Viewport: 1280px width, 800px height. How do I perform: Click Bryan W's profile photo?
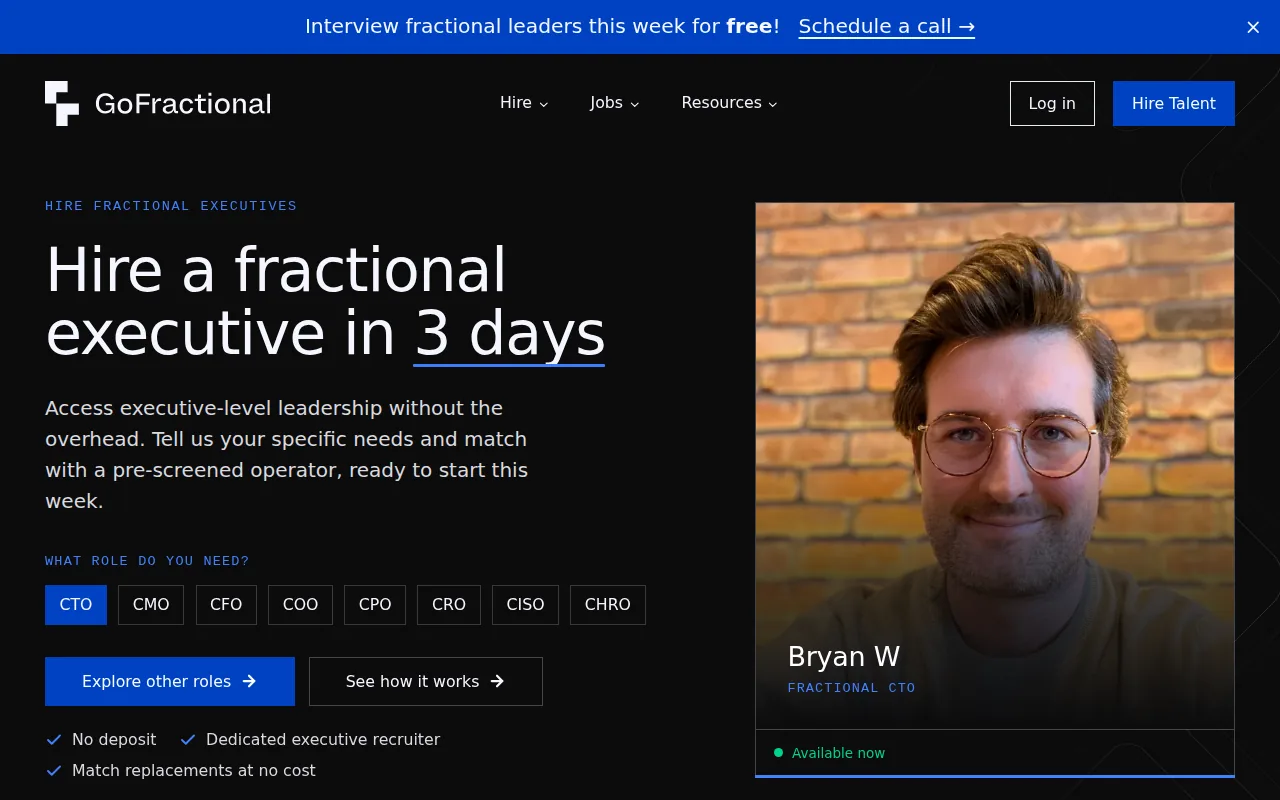tap(995, 466)
